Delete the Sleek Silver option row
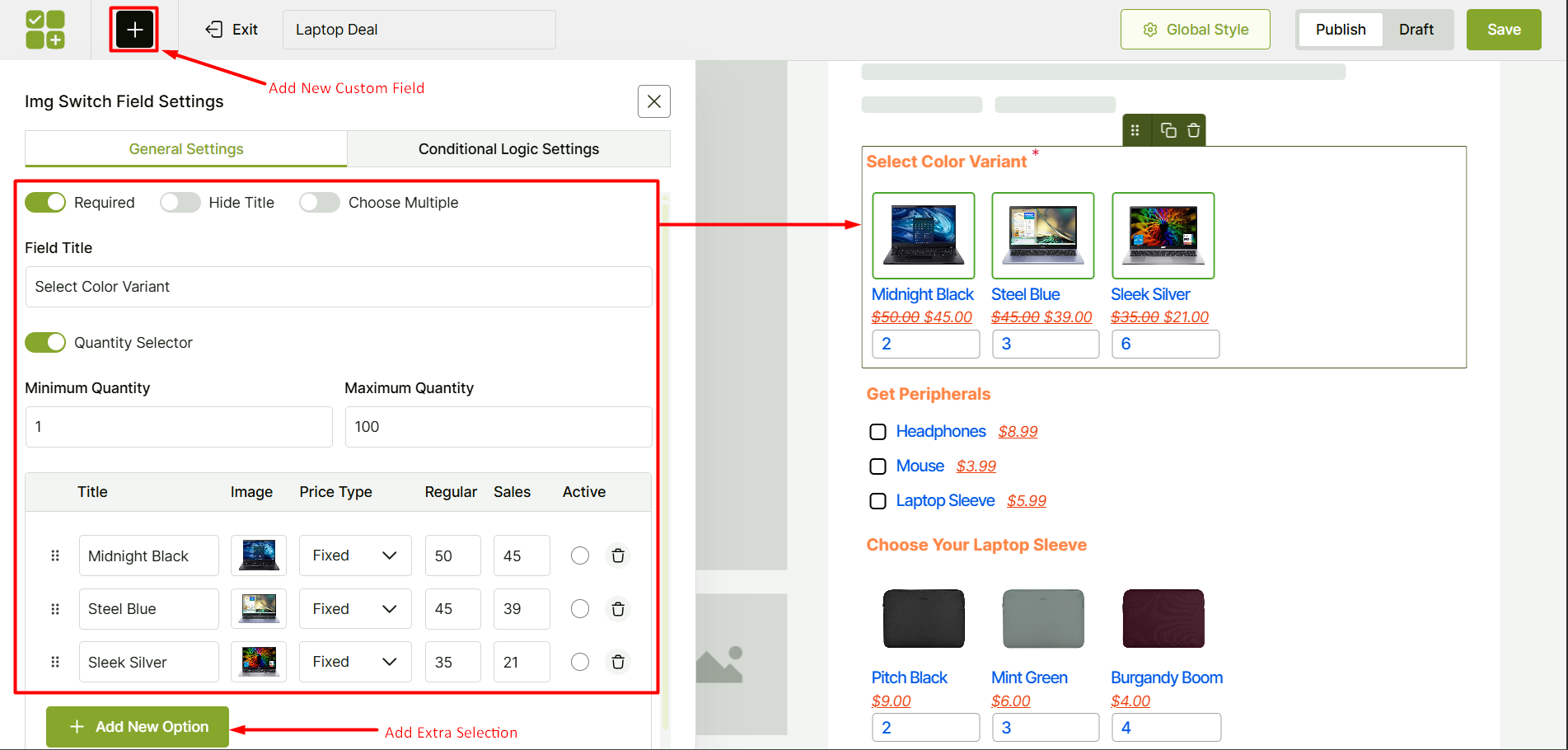 click(617, 661)
